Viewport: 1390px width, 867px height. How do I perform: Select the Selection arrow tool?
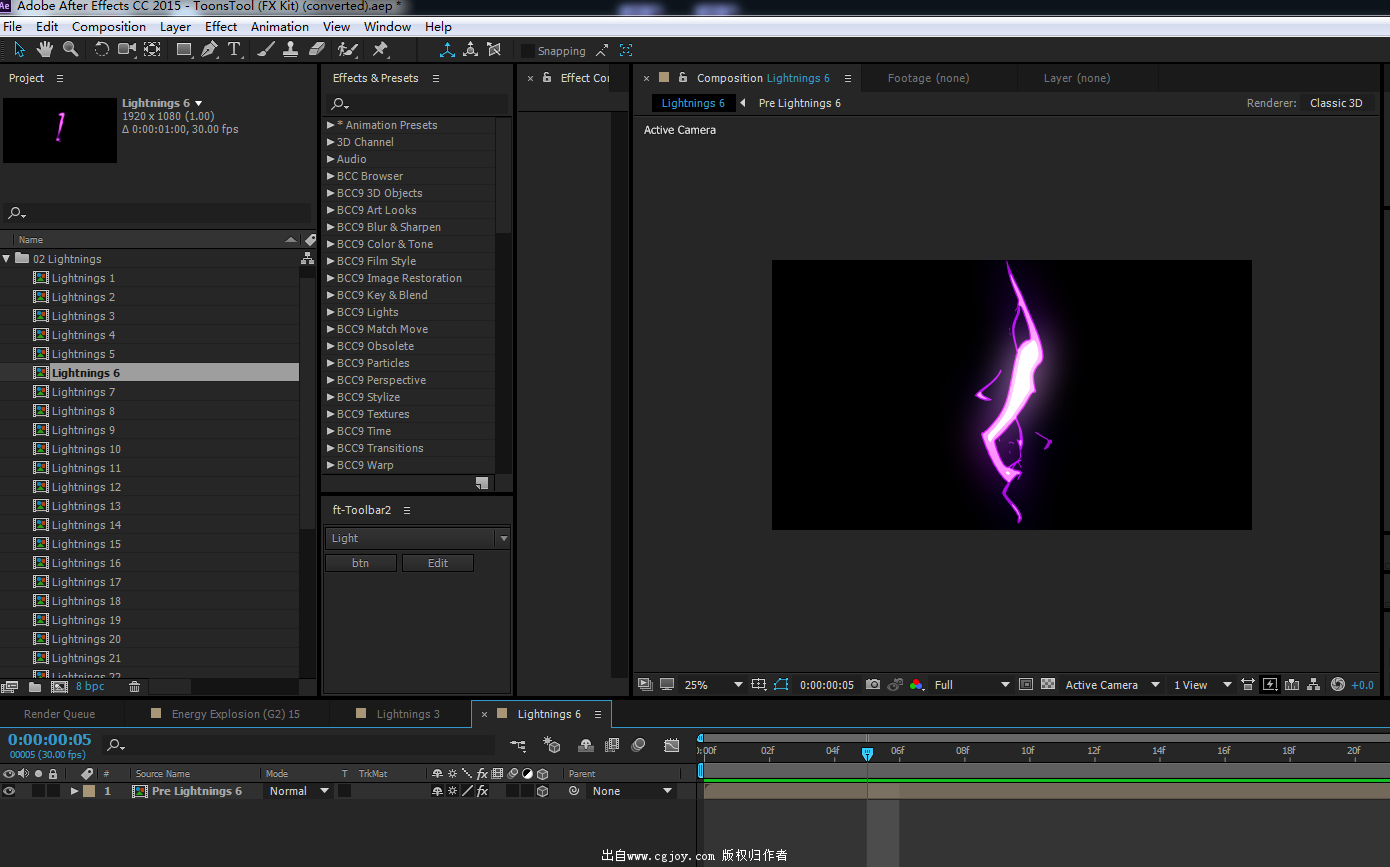(x=19, y=49)
